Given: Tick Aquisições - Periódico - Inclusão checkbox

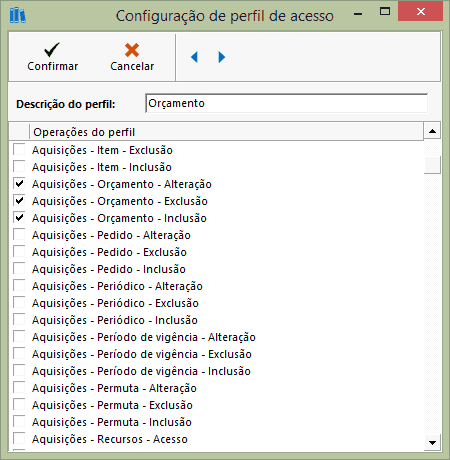Looking at the screenshot, I should pyautogui.click(x=19, y=320).
